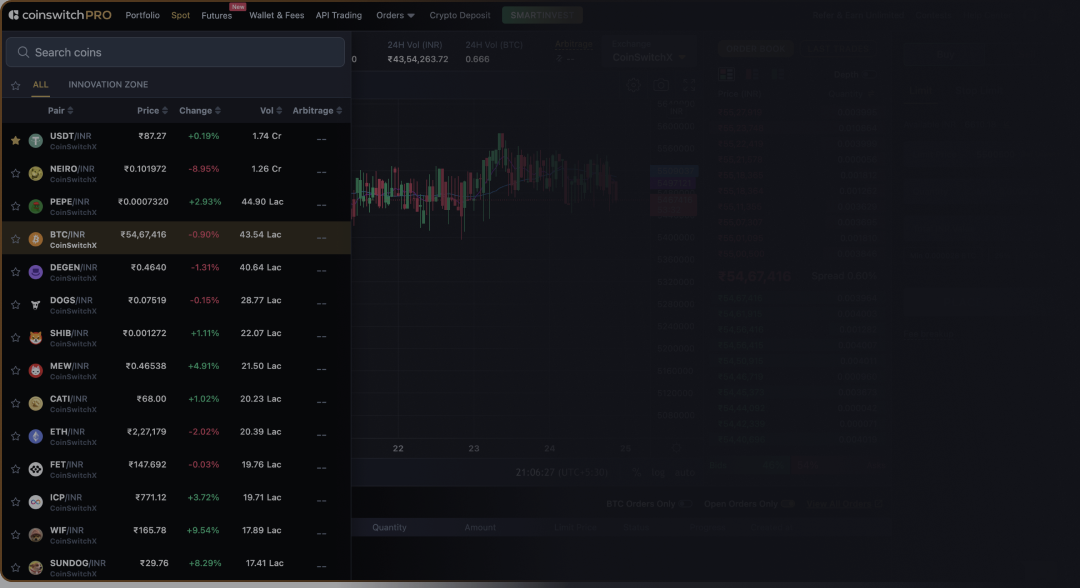Switch to the LAST TRADES tab
Image resolution: width=1080 pixels, height=588 pixels.
coord(837,49)
